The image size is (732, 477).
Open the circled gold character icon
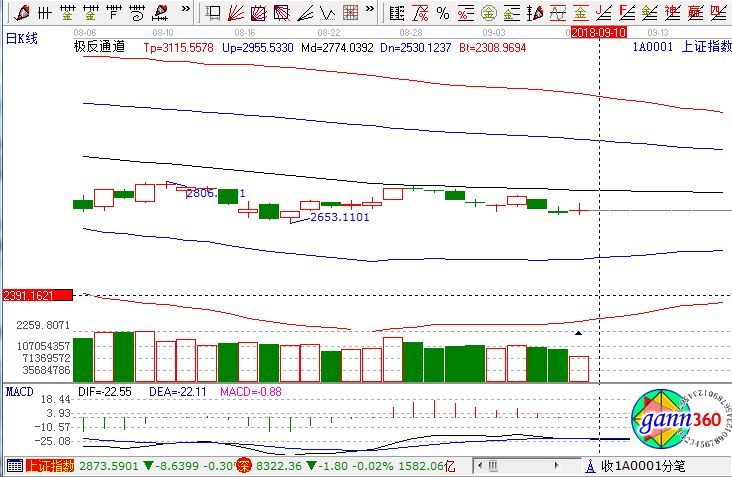[x=488, y=12]
